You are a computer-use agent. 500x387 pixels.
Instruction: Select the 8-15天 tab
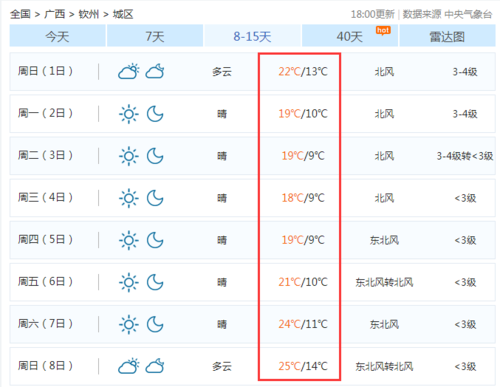[252, 36]
